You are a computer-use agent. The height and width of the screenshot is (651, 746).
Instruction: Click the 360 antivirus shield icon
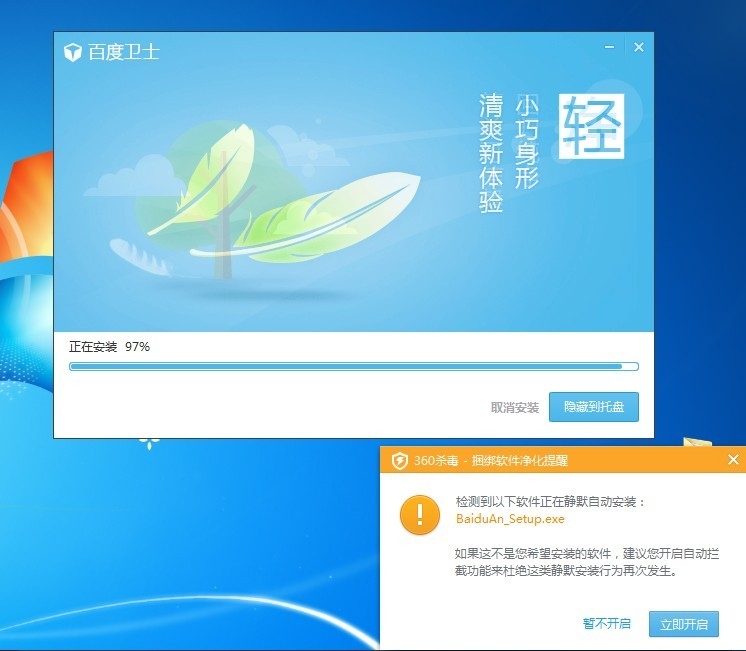pos(400,460)
